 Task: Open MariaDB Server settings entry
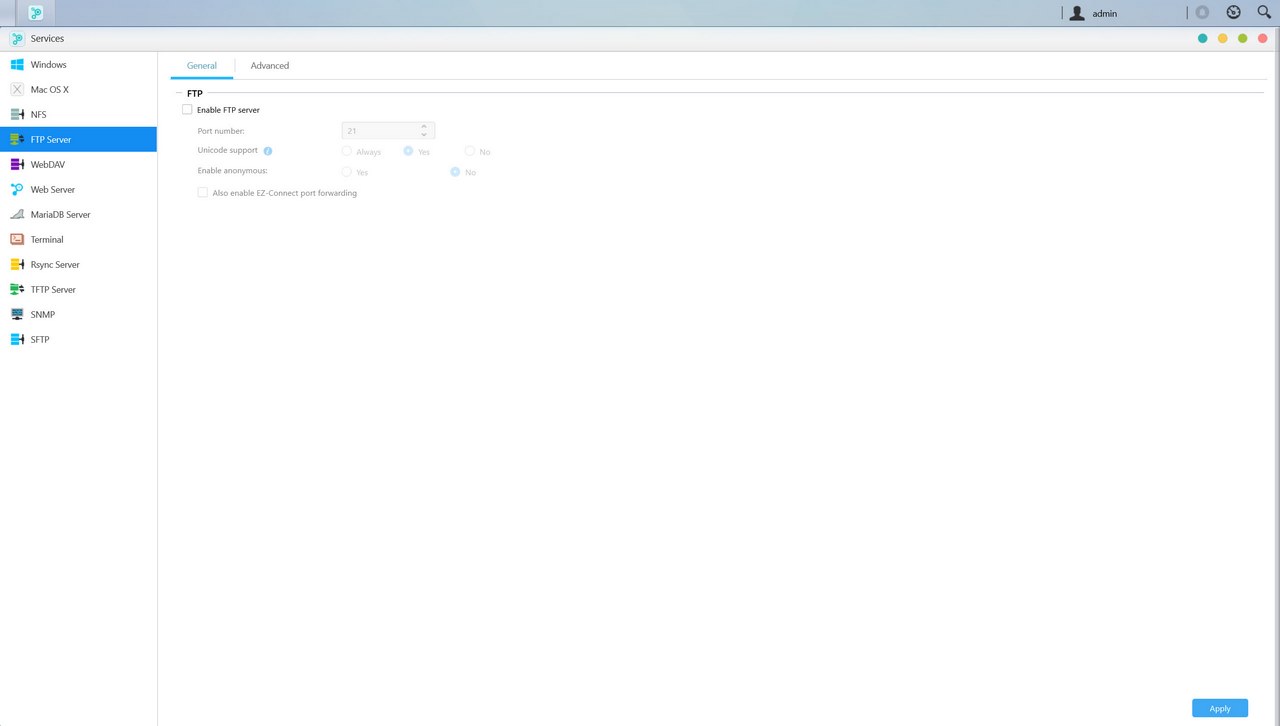tap(78, 214)
